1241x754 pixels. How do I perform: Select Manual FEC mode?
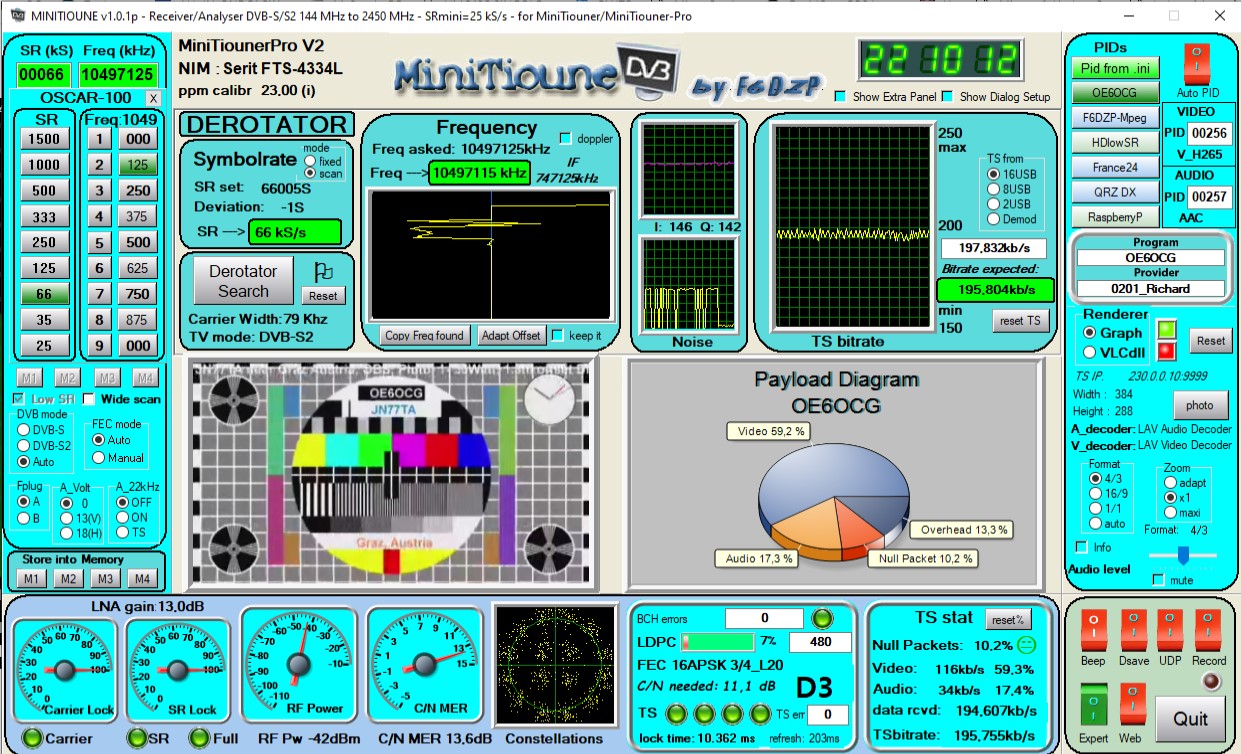tap(99, 457)
